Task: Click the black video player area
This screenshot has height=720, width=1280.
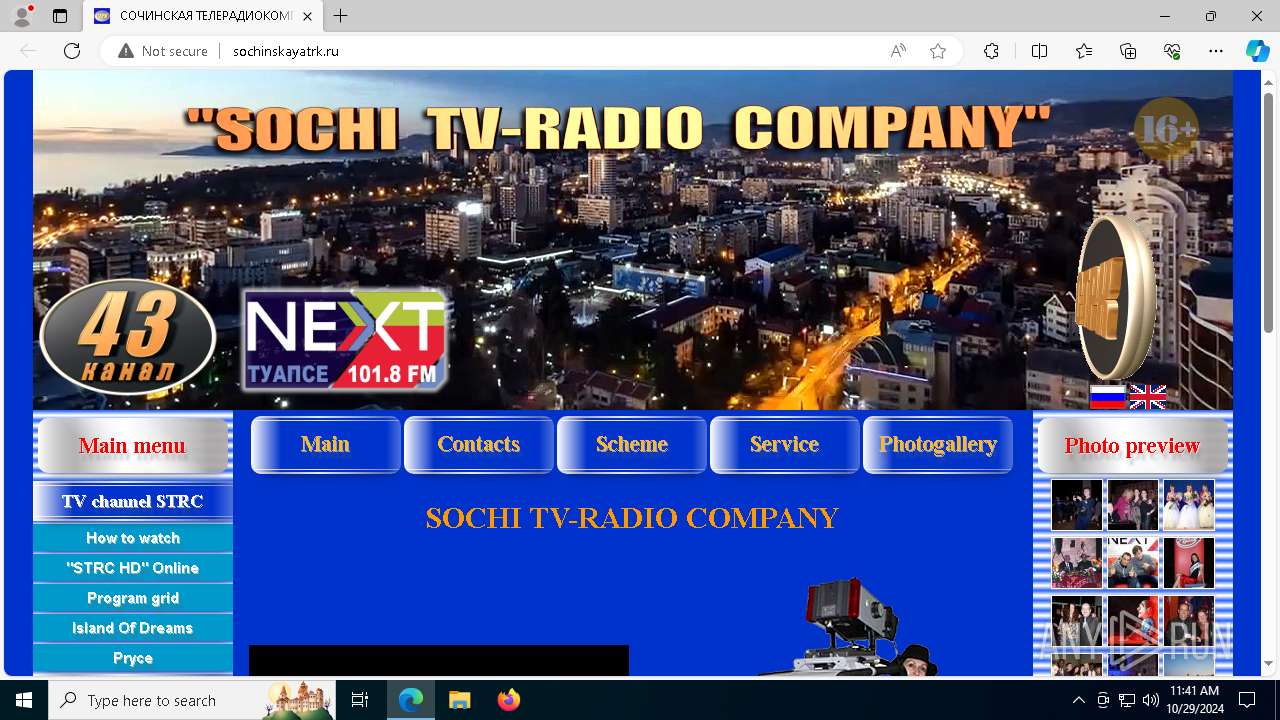Action: coord(439,660)
